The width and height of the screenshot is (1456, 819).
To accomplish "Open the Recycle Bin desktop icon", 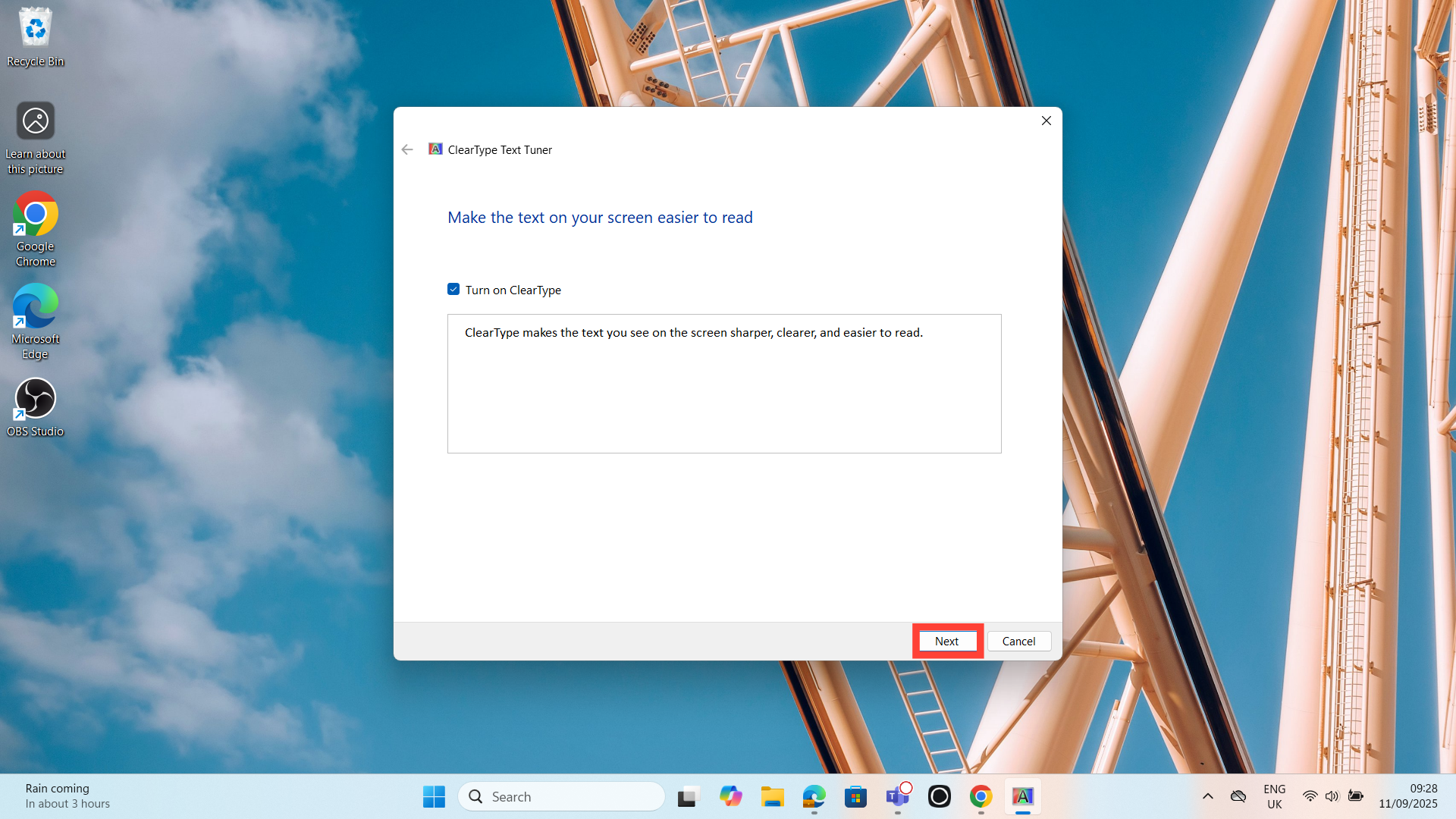I will (35, 36).
